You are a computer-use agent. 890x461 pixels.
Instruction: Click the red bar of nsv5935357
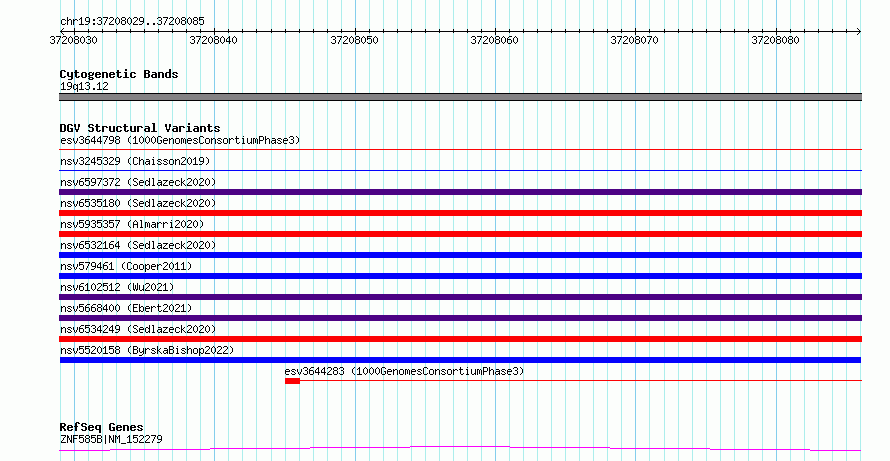click(460, 234)
